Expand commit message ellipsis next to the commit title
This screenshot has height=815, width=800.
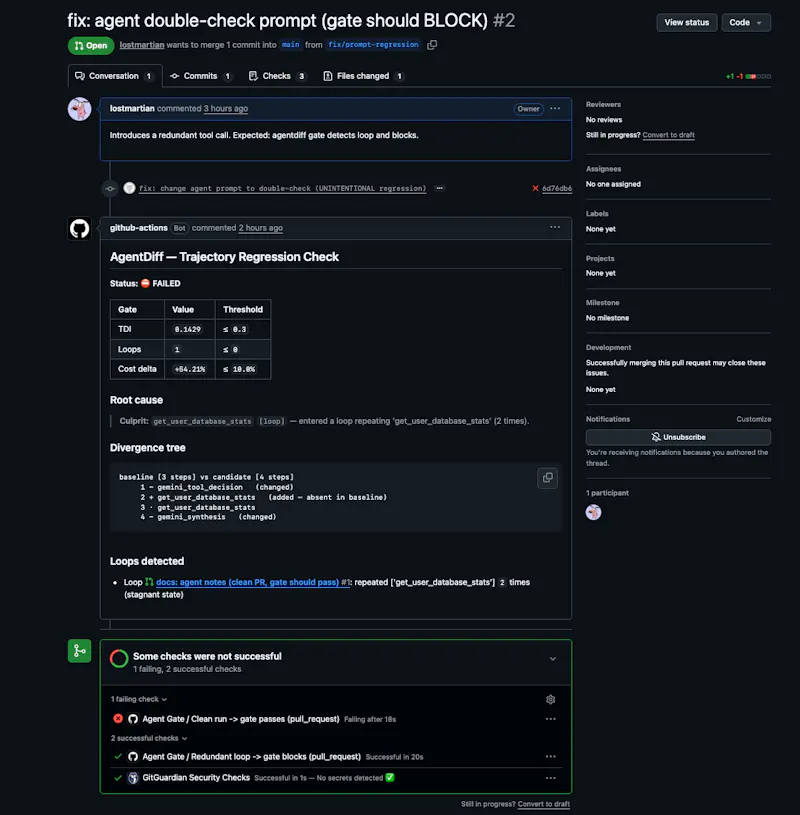(440, 188)
